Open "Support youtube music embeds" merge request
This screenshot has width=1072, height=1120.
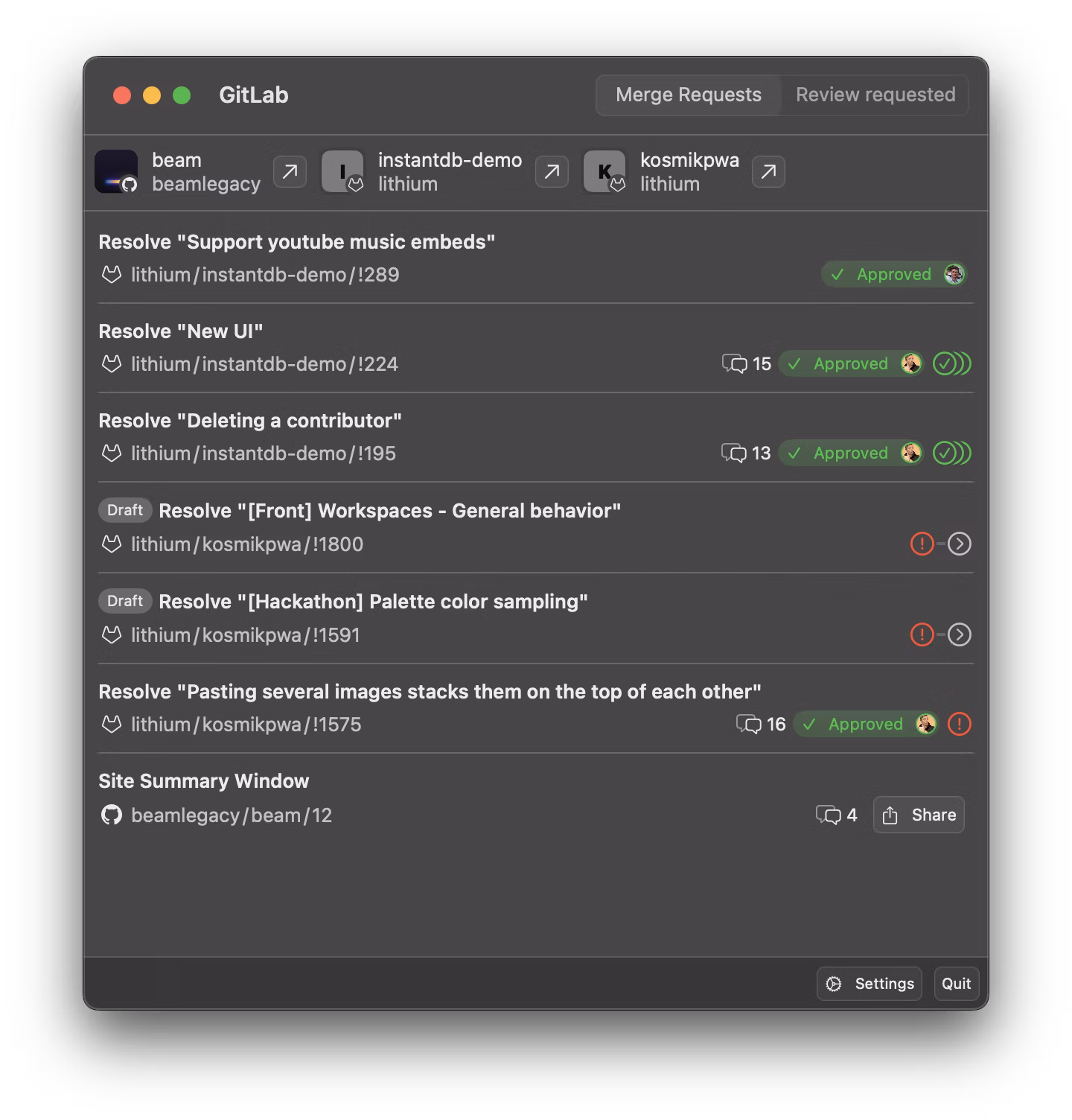[297, 243]
